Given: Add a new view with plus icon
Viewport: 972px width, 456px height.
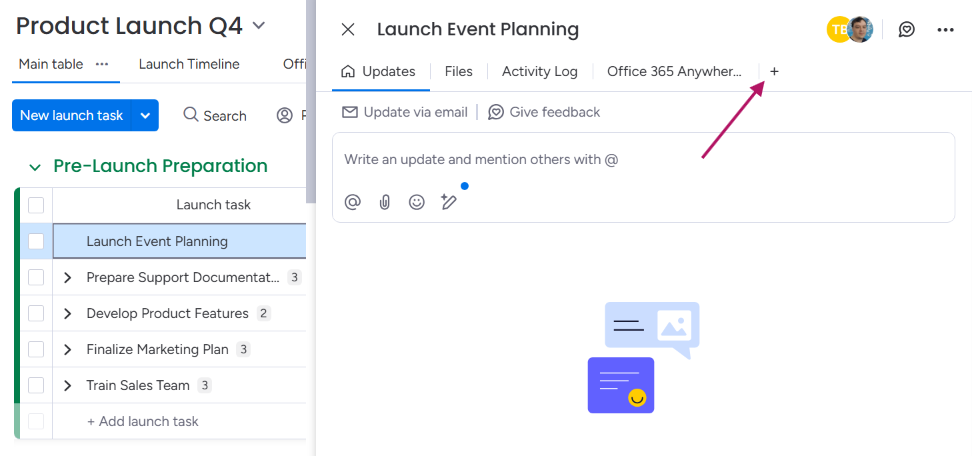Looking at the screenshot, I should click(x=774, y=72).
